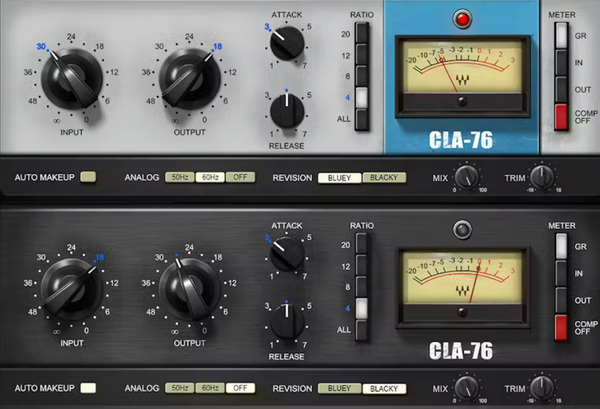Image resolution: width=600 pixels, height=409 pixels.
Task: Set Bluey unit ANALOG to 50Hz
Action: point(180,177)
